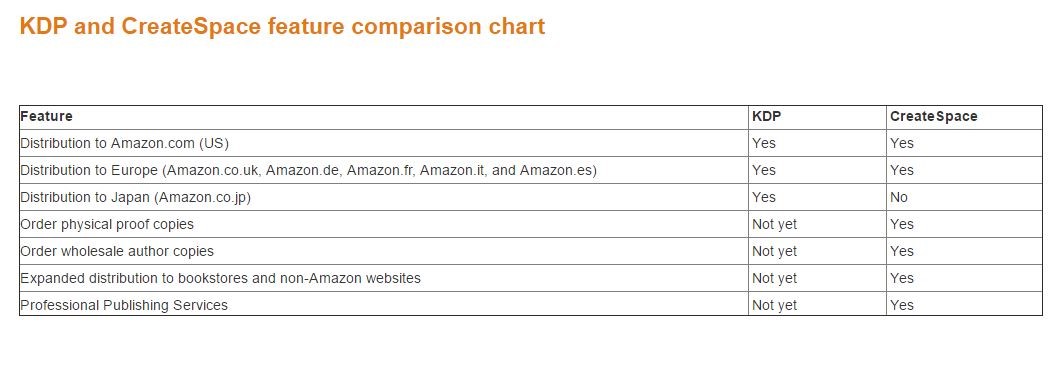Click Distribution to Japan feature cell
1060x366 pixels.
click(x=384, y=198)
